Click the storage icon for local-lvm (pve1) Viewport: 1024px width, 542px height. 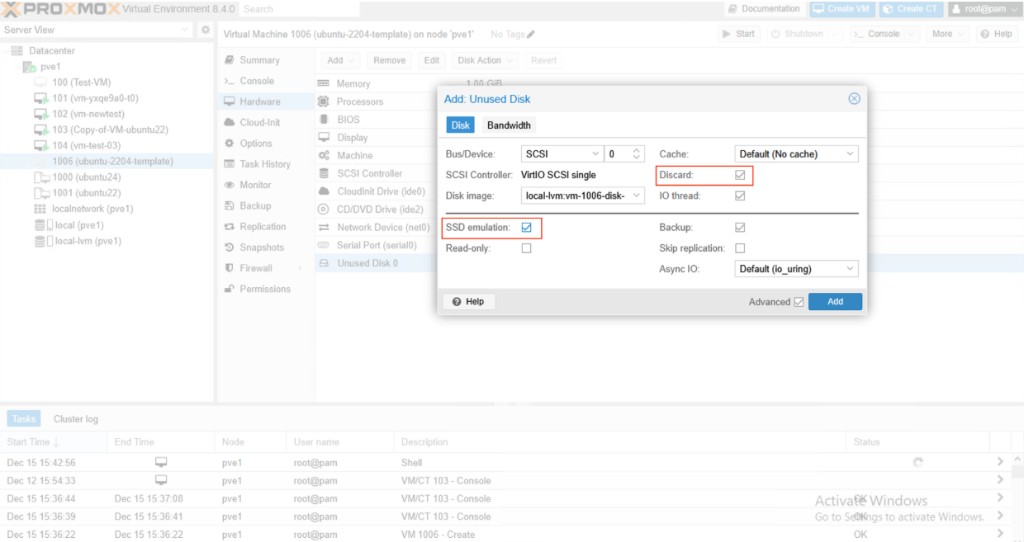tap(43, 241)
